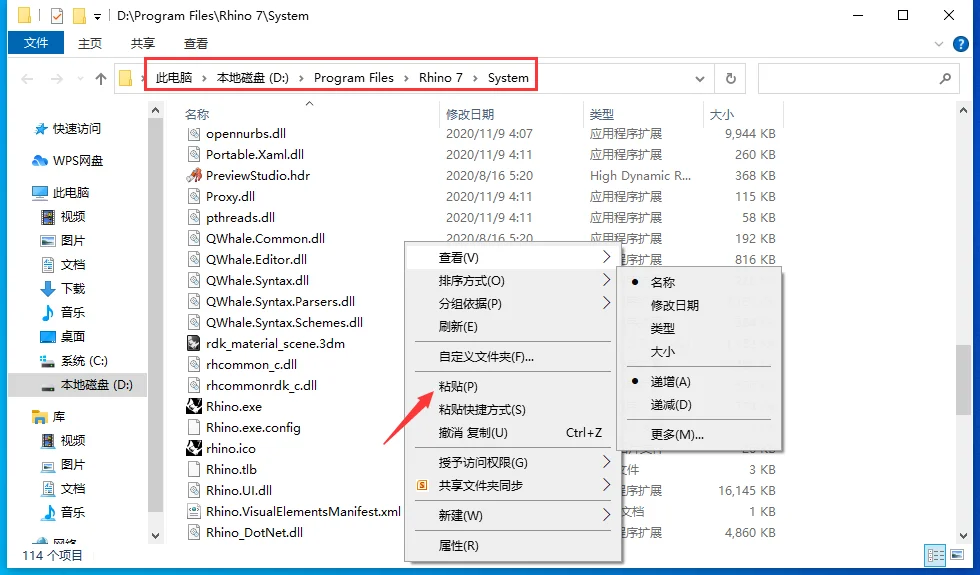
Task: Click the opennurbs.dll file icon
Action: coord(194,134)
